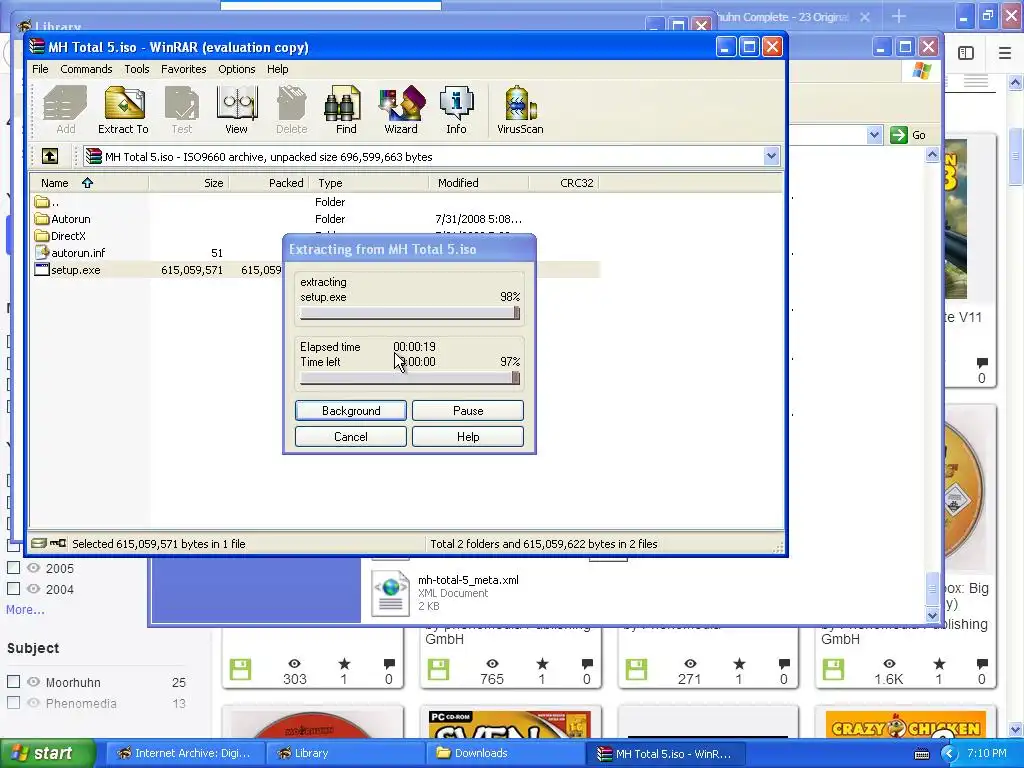Click the Extract To toolbar icon

pyautogui.click(x=124, y=103)
